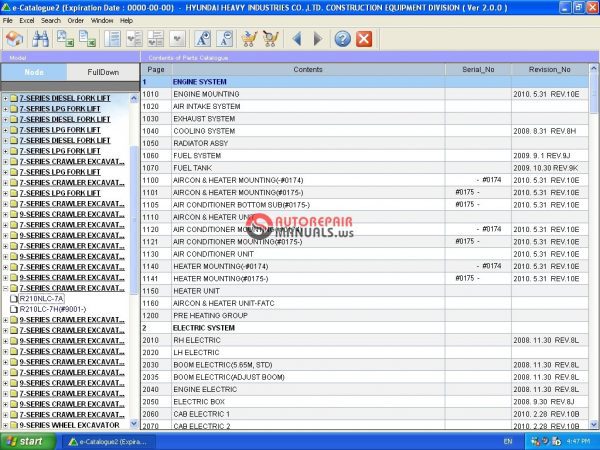The width and height of the screenshot is (600, 450).
Task: Select the three-pane layout icon
Action: coord(156,39)
